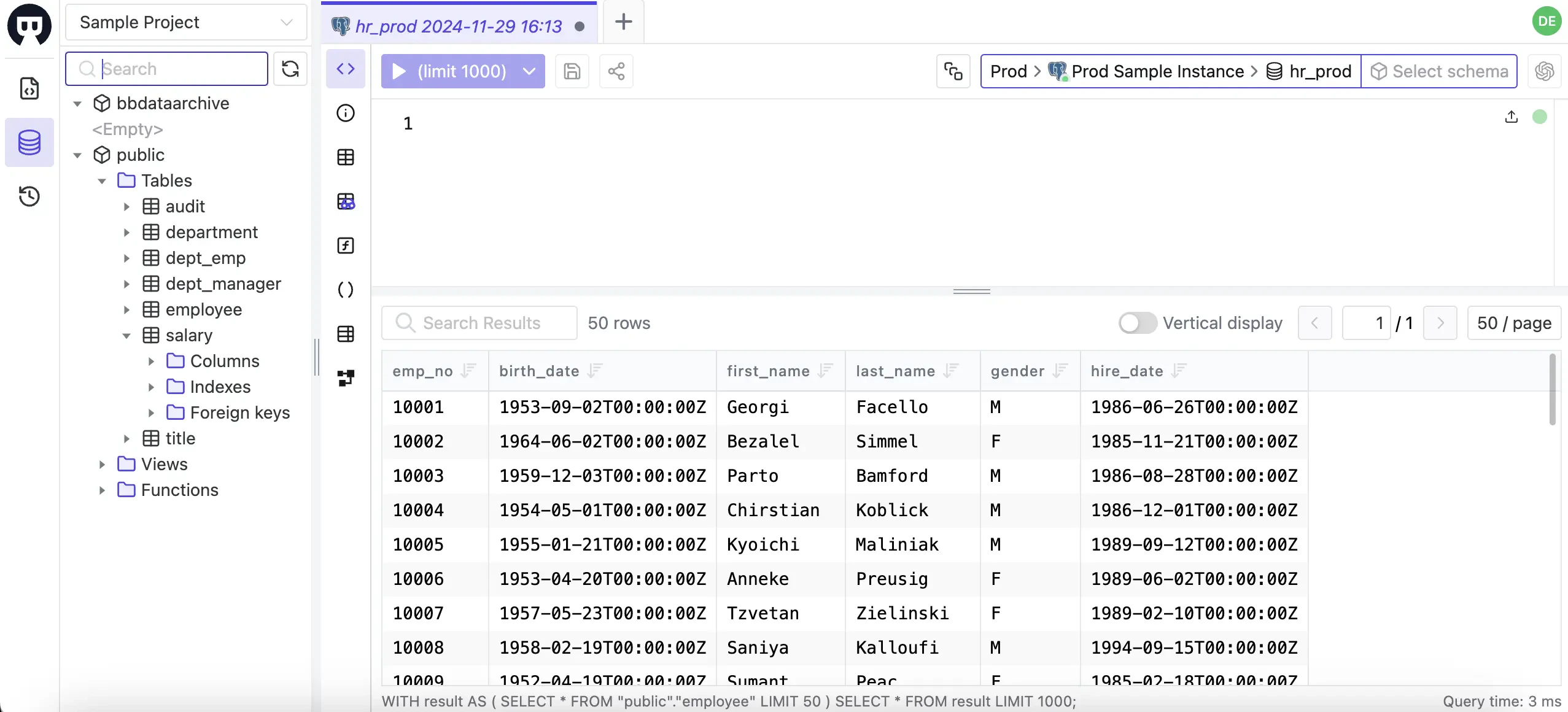Select the databases navigation icon
Screen dimensions: 1568x712
29,142
